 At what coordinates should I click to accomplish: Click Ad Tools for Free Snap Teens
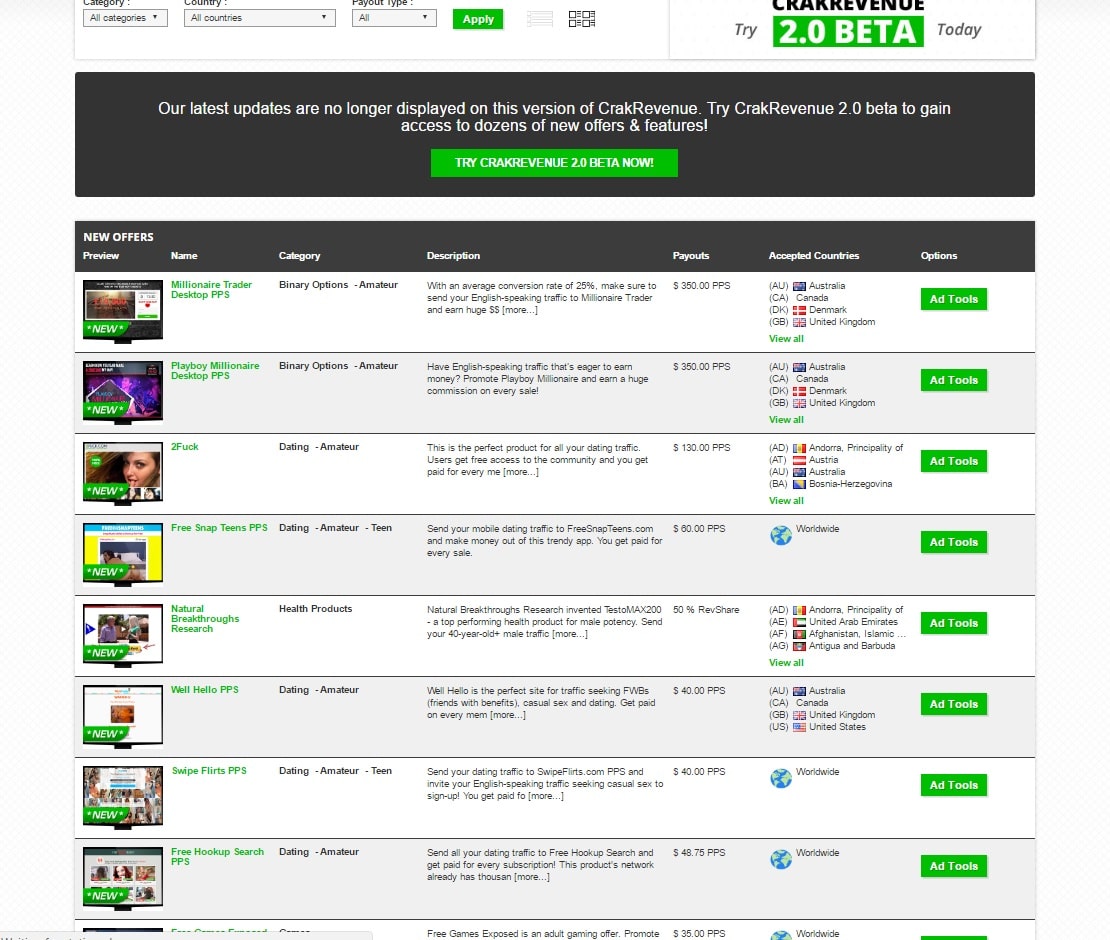954,542
